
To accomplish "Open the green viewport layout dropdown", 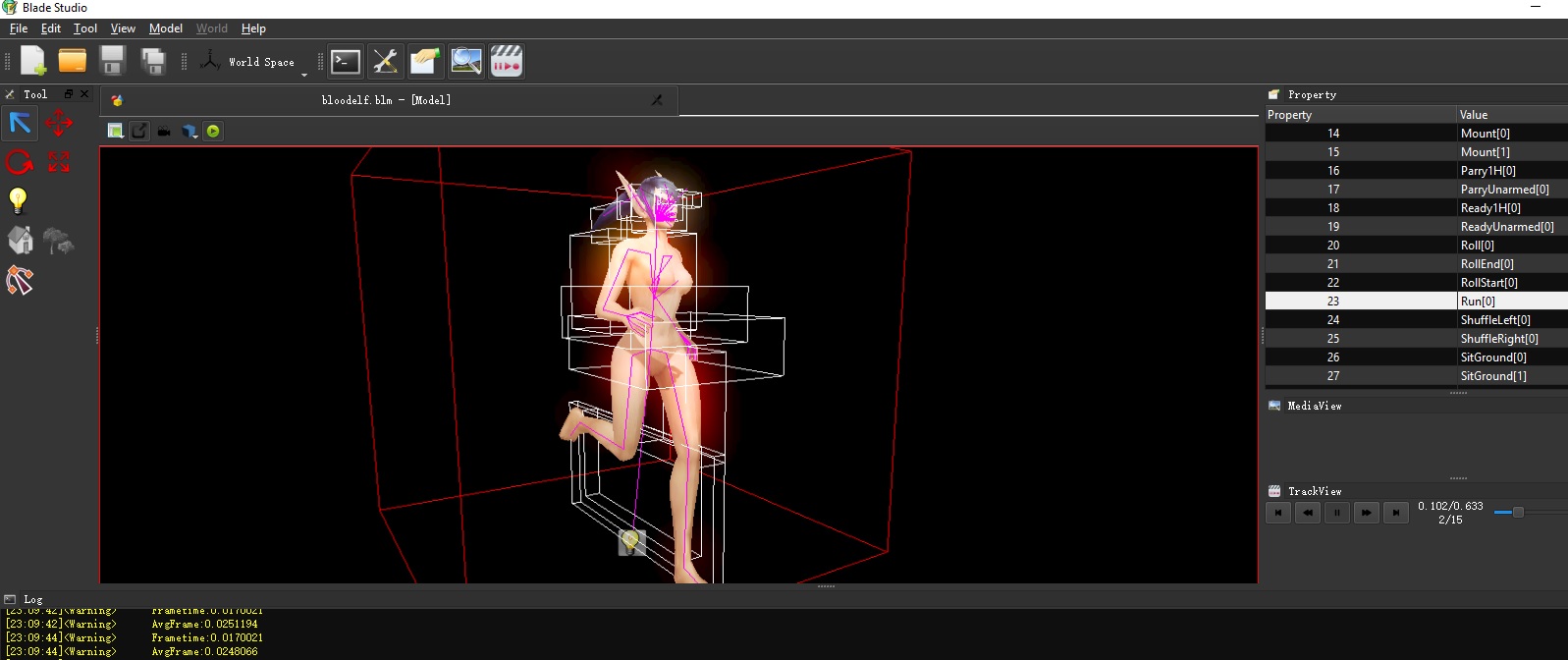I will click(115, 131).
